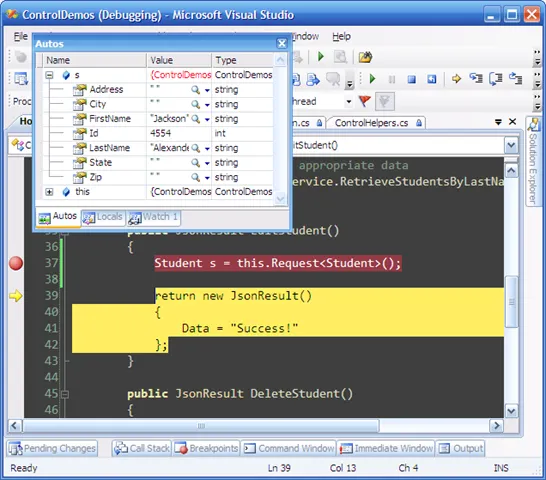Click the code editor vertical scrollbar thumb
The height and width of the screenshot is (480, 546).
pyautogui.click(x=511, y=302)
